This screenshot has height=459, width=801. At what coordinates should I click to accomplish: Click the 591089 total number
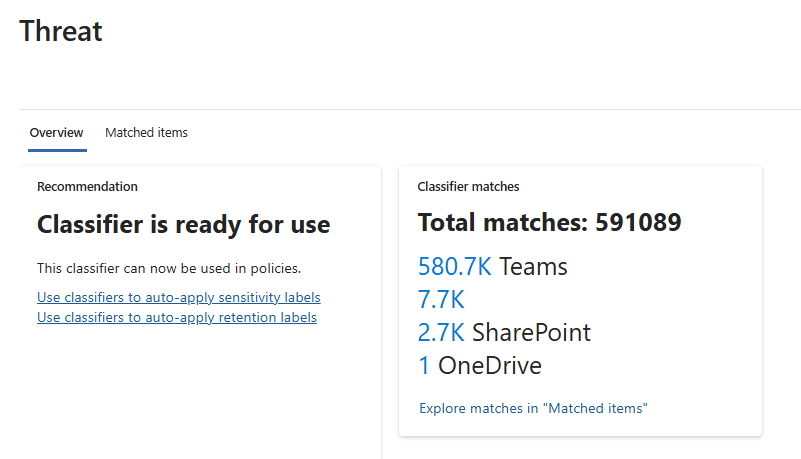638,223
